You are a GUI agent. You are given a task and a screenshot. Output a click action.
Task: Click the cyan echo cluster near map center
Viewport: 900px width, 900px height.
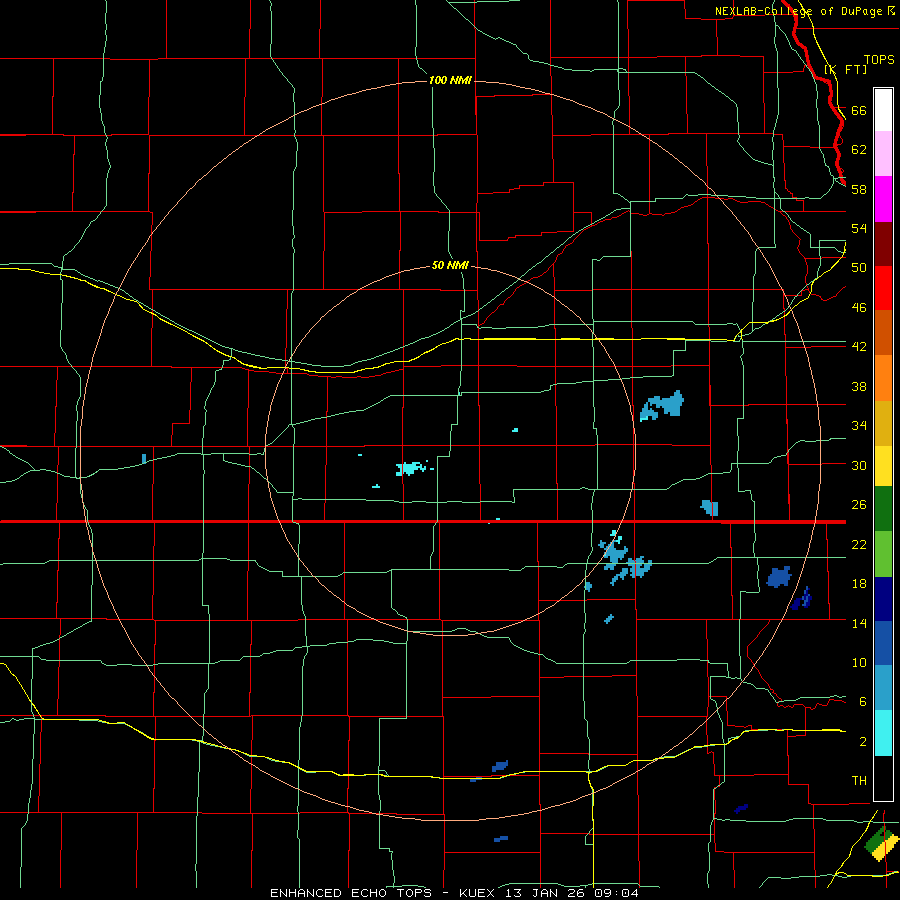click(x=411, y=468)
